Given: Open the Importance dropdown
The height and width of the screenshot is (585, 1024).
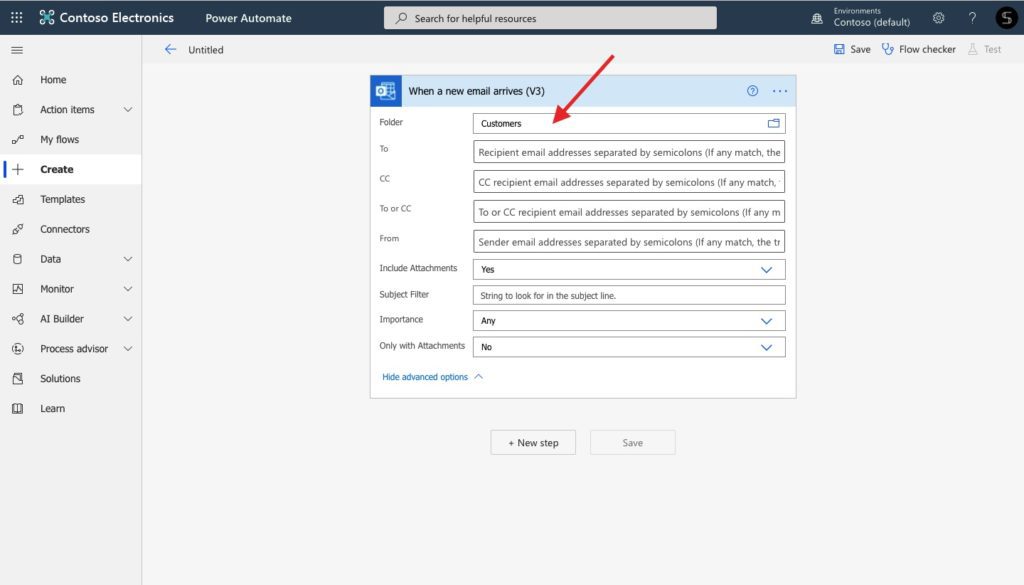Looking at the screenshot, I should (x=629, y=321).
